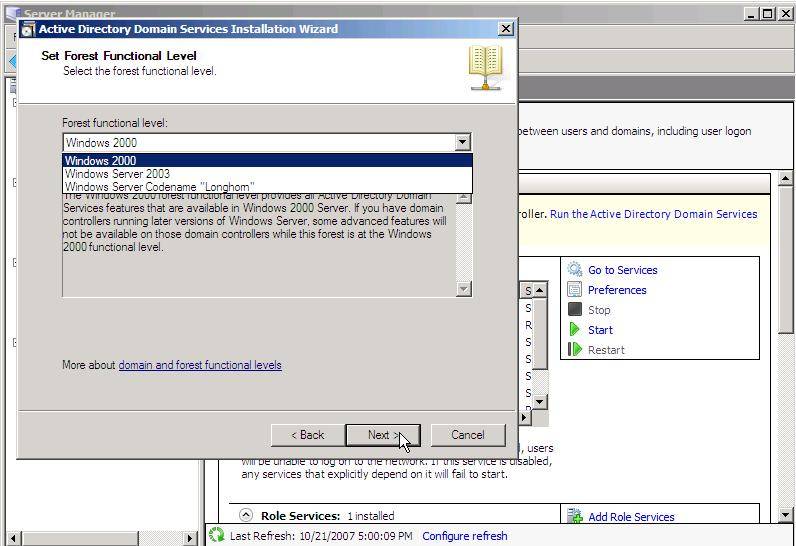The width and height of the screenshot is (796, 546).
Task: Click the Add Role Services icon
Action: [x=575, y=516]
